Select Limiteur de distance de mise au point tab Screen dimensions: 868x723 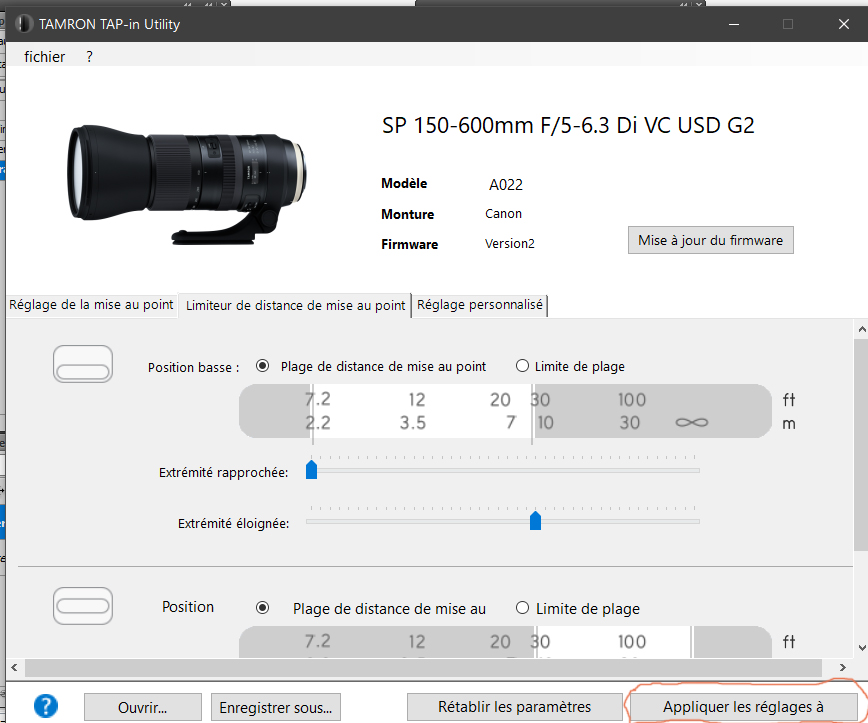click(x=295, y=305)
